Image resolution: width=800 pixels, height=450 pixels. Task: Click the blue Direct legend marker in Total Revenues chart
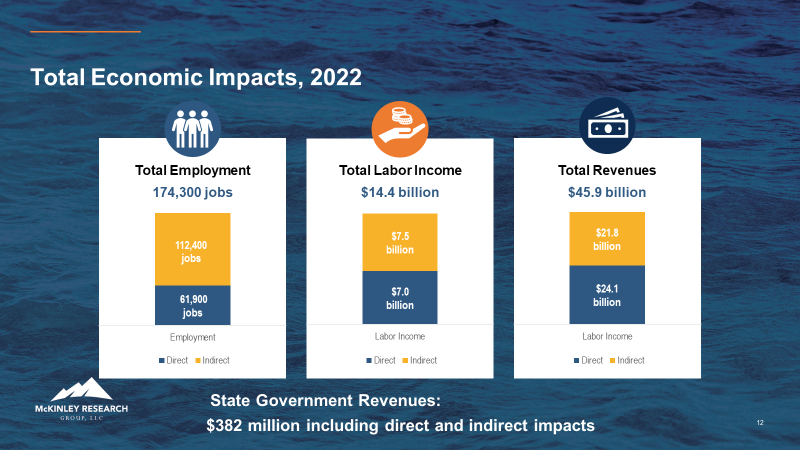coord(577,360)
